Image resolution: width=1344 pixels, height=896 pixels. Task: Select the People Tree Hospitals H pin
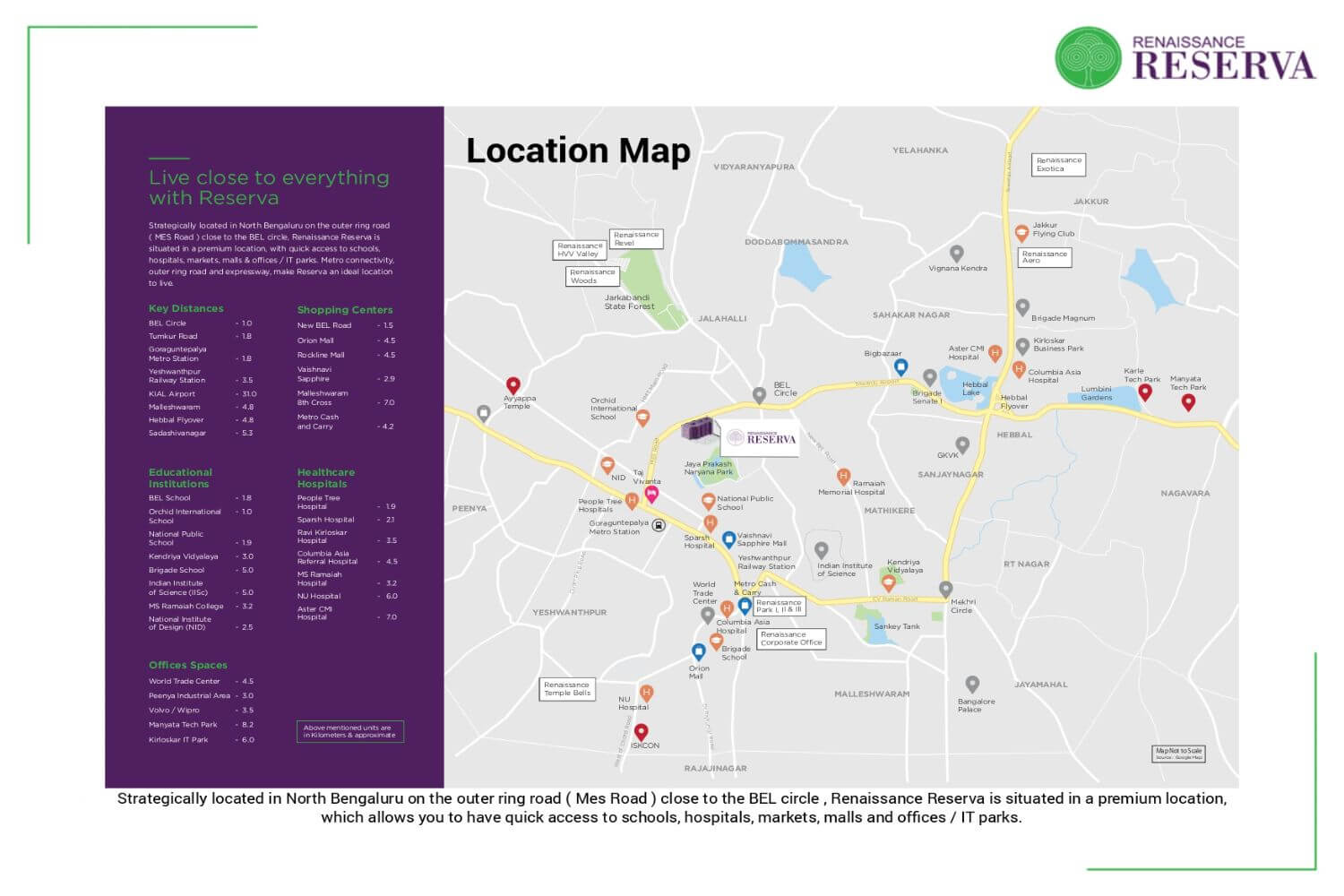point(632,501)
